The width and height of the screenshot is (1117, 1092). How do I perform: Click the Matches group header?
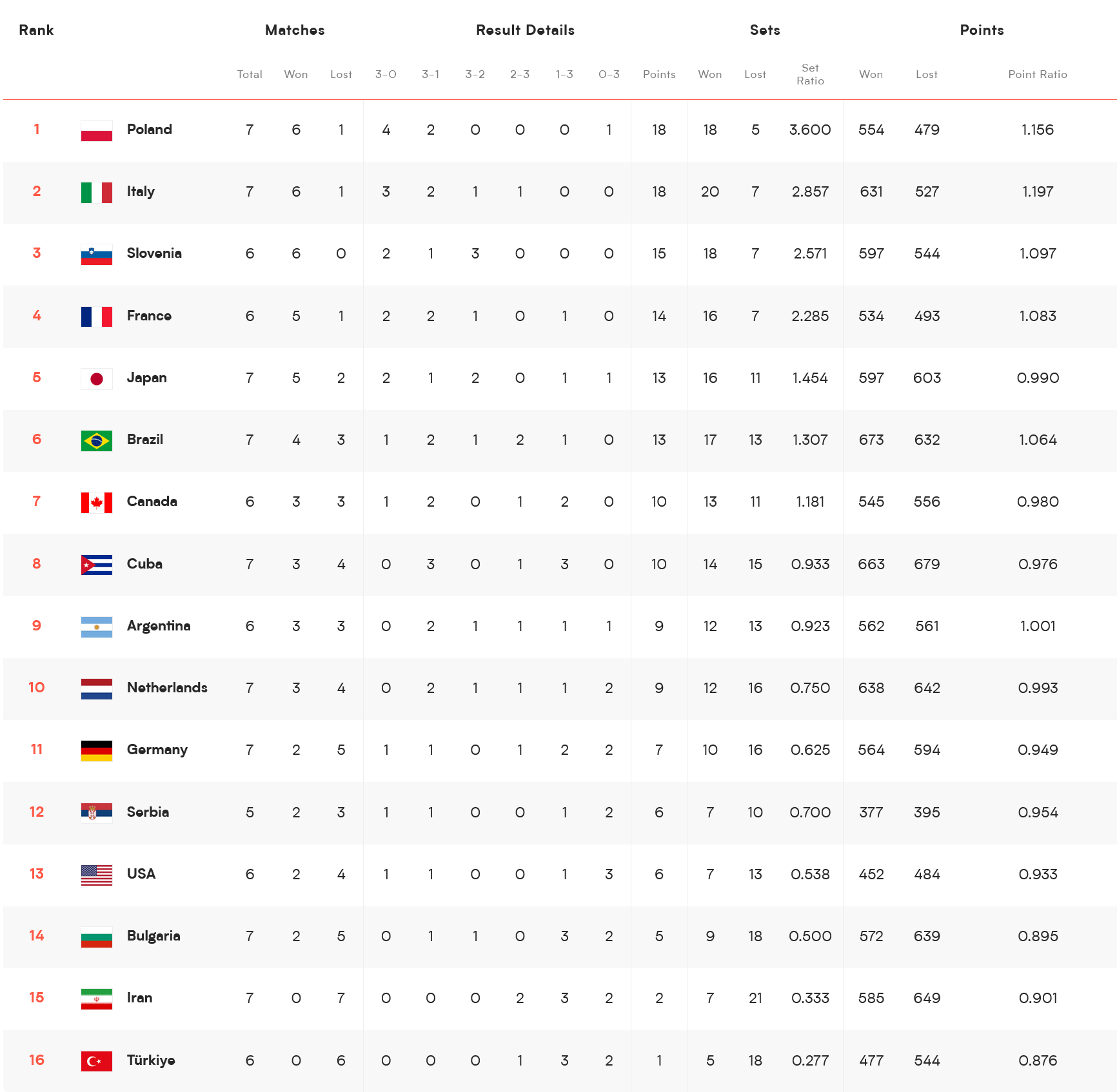point(295,30)
